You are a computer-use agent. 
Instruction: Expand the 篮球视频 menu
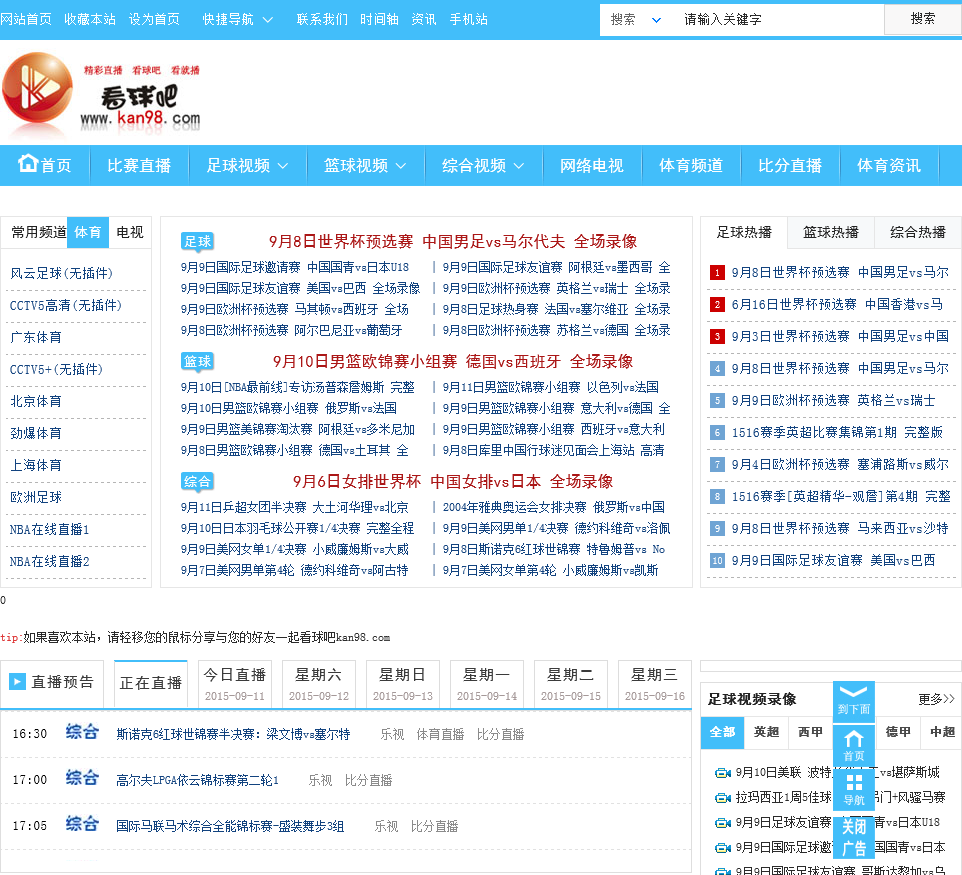[x=364, y=166]
